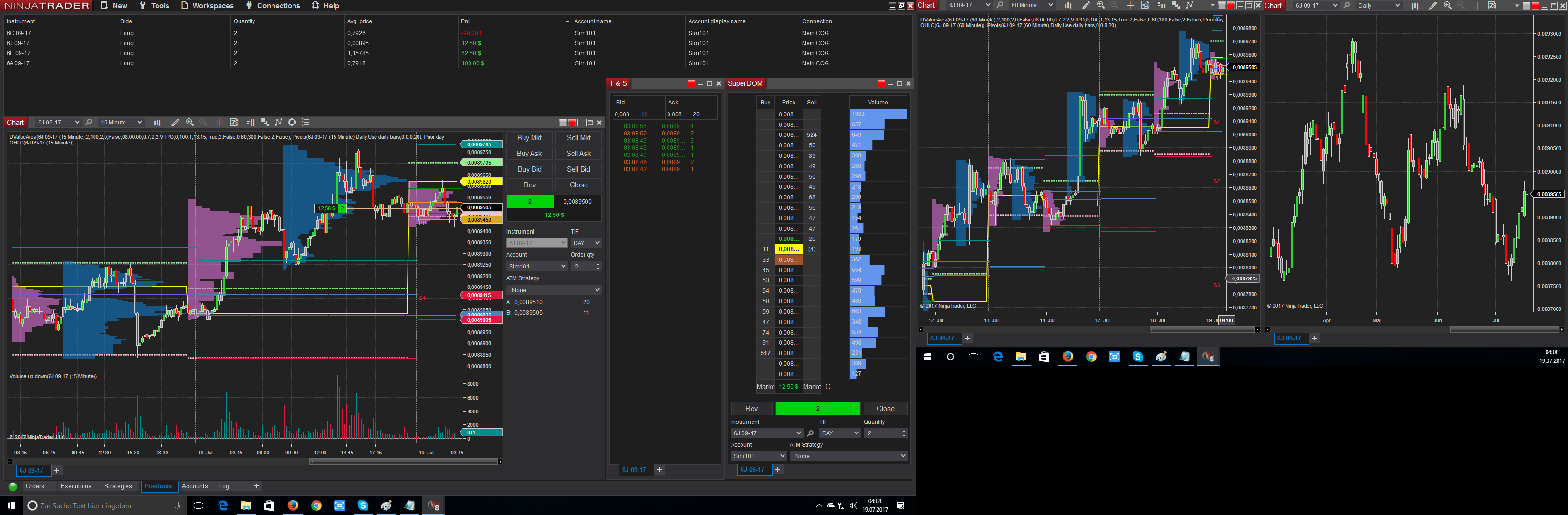
Task: Add new tab in SuperDOM window
Action: [777, 469]
